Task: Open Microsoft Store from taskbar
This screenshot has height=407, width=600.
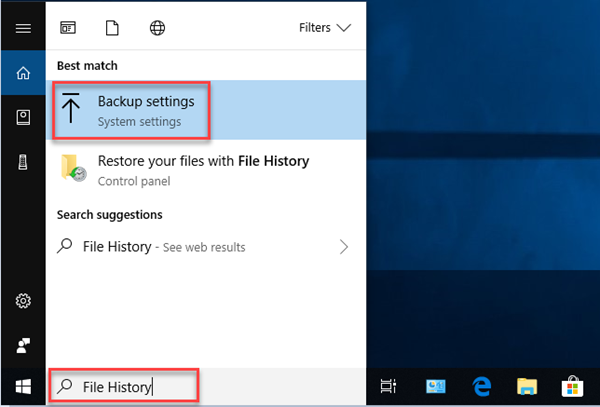Action: pyautogui.click(x=572, y=387)
